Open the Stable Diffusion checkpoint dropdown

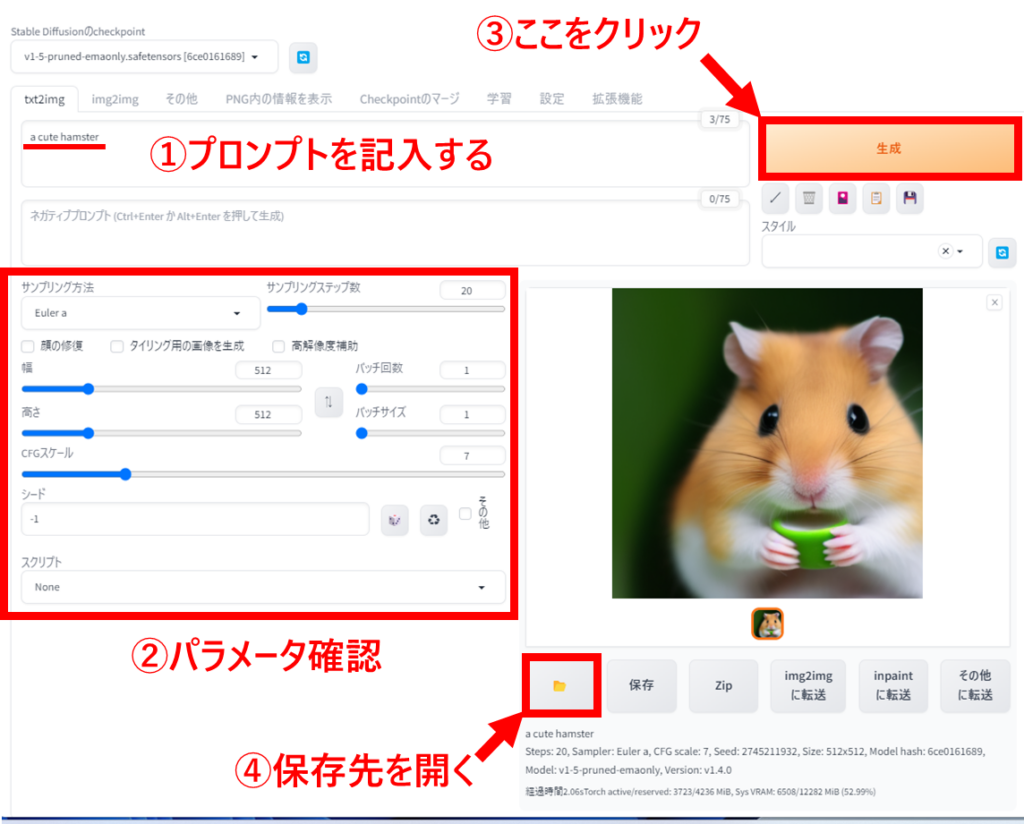coord(144,57)
